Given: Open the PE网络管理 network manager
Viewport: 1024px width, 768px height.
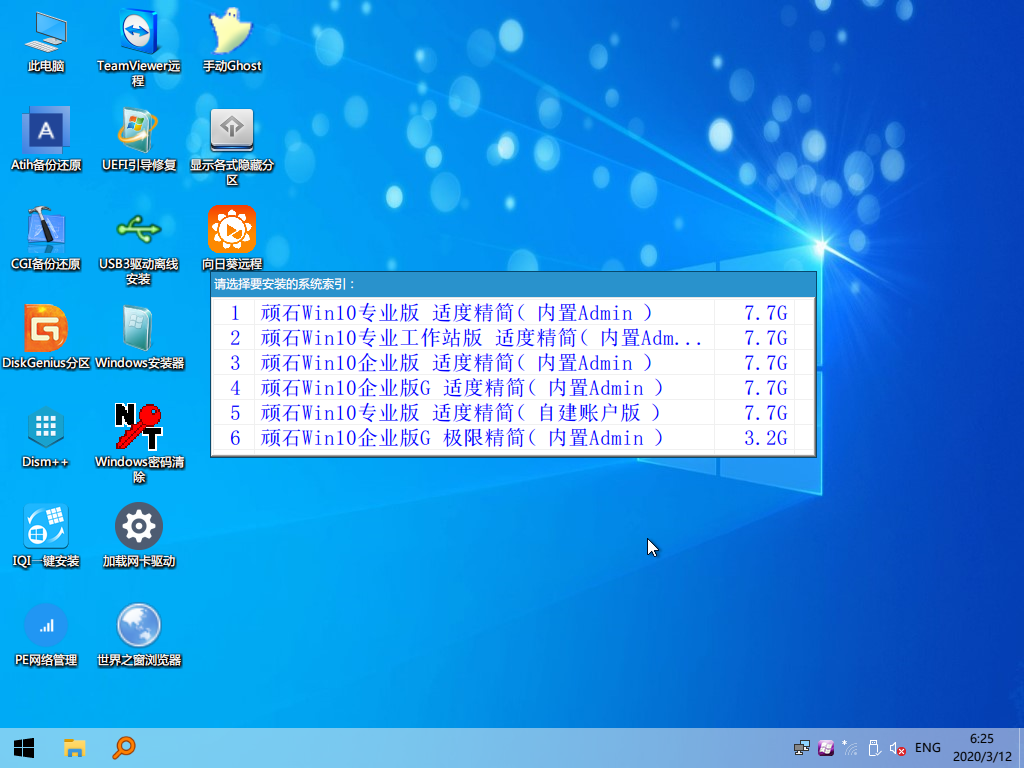Looking at the screenshot, I should click(x=46, y=626).
